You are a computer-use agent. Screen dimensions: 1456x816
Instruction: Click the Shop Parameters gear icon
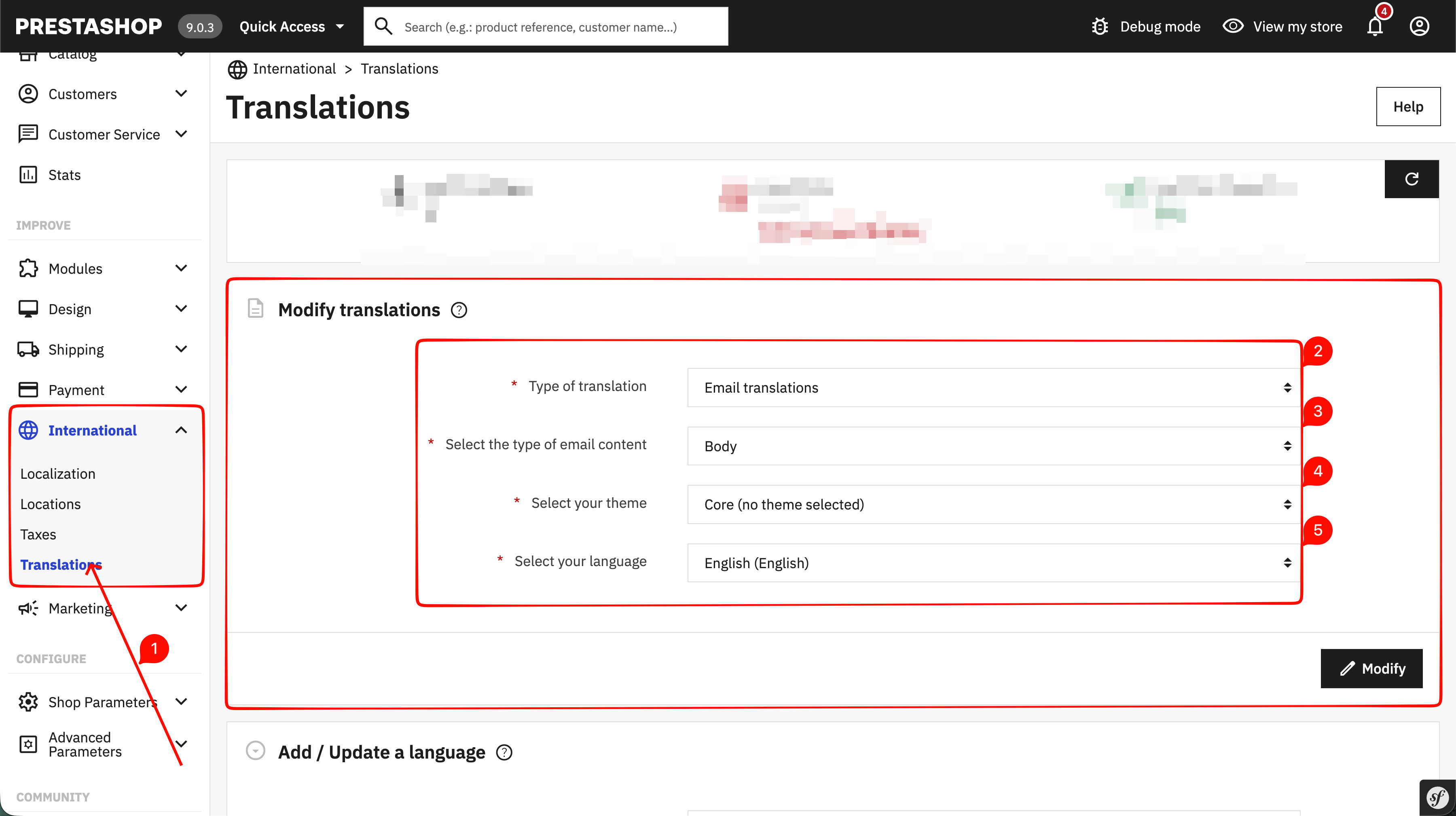(x=28, y=702)
